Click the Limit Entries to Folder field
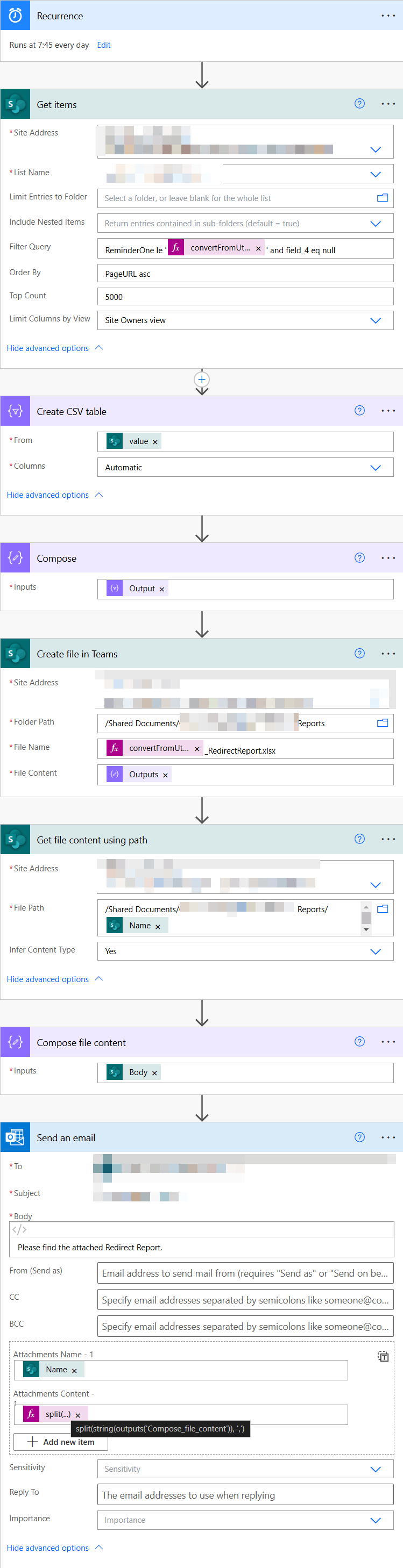The height and width of the screenshot is (1568, 403). pyautogui.click(x=245, y=198)
